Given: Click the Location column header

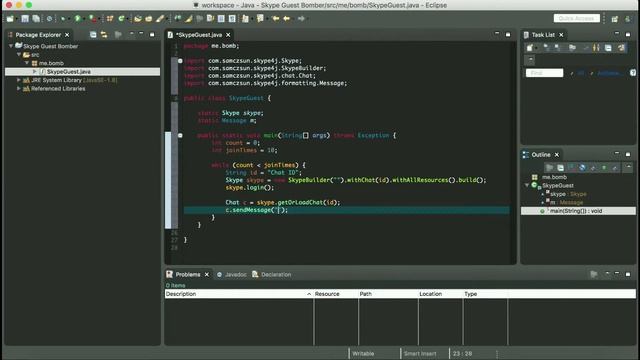Looking at the screenshot, I should [x=440, y=294].
